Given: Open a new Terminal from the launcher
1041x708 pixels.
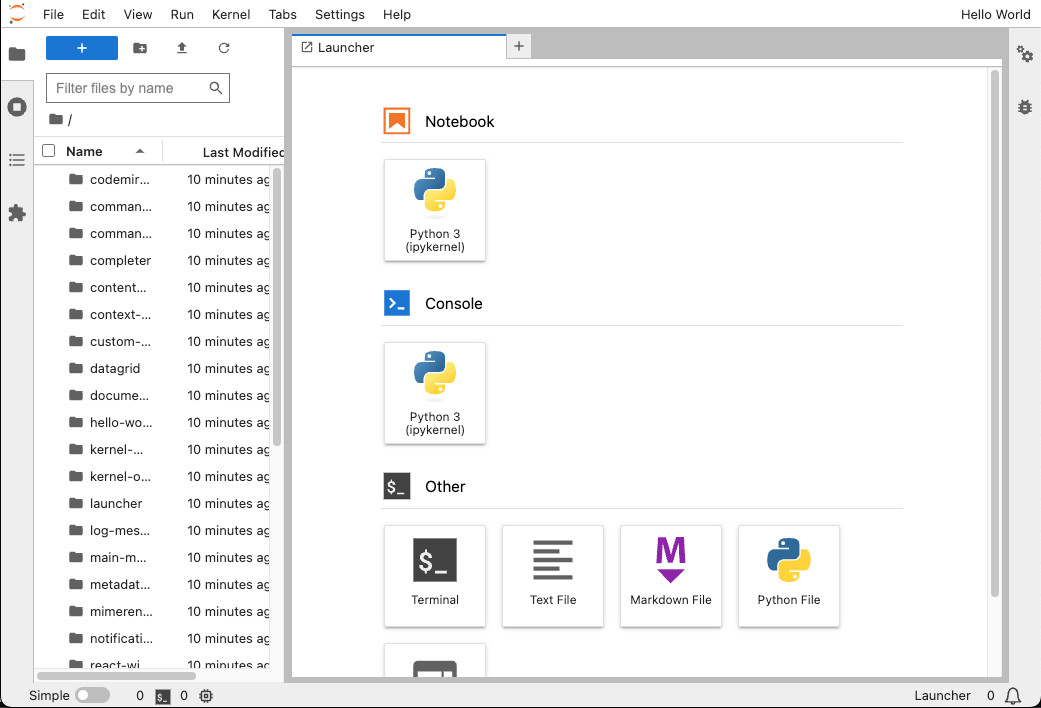Looking at the screenshot, I should click(435, 576).
